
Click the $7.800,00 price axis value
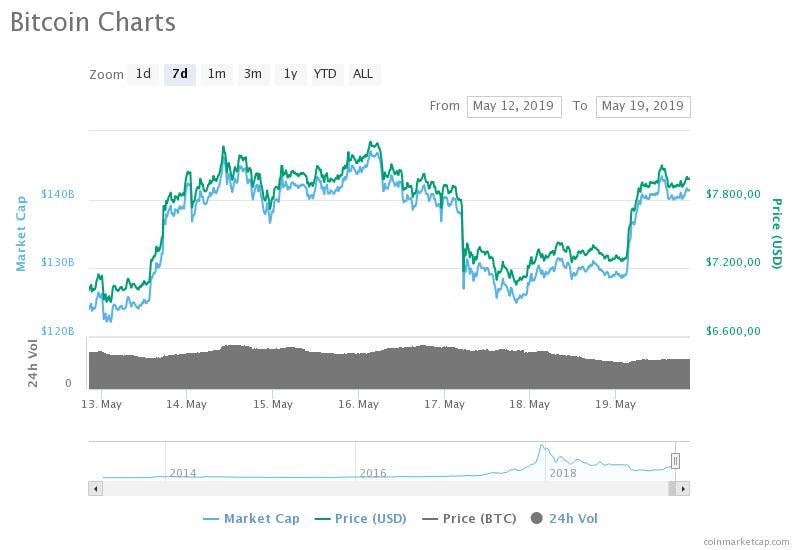[733, 194]
